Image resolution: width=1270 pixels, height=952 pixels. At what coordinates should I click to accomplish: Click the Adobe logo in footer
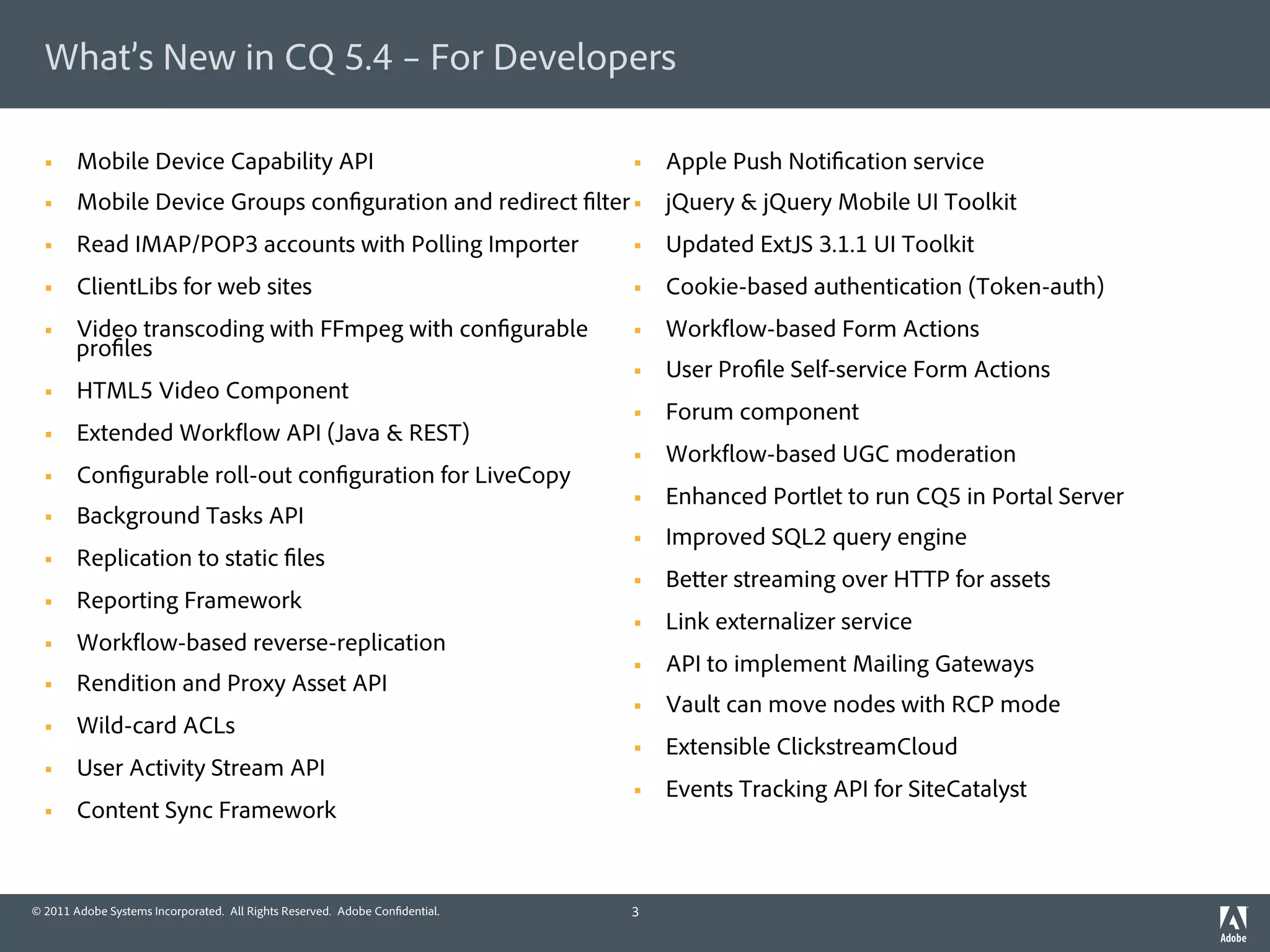point(1233,924)
